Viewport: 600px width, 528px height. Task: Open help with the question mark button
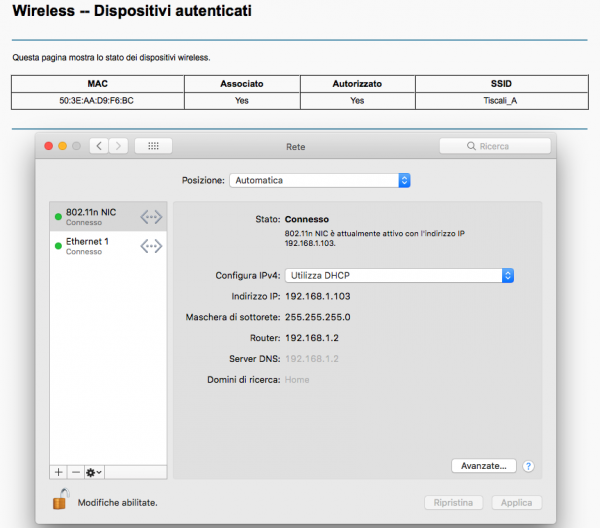528,466
